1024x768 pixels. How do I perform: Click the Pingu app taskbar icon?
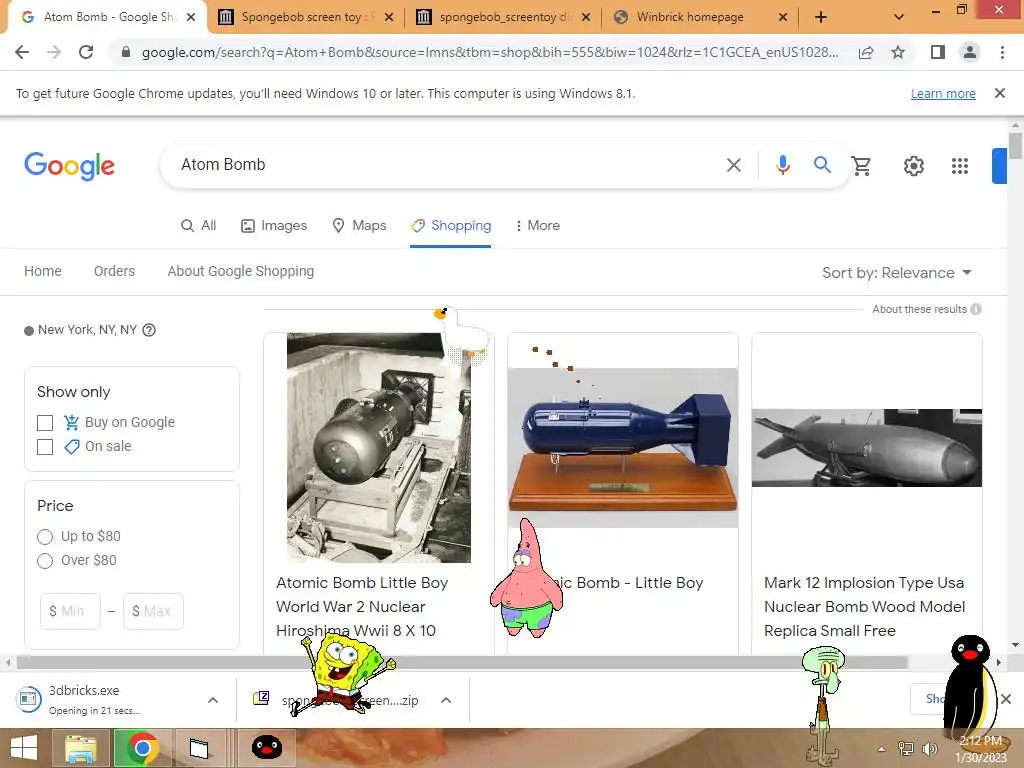[x=266, y=748]
